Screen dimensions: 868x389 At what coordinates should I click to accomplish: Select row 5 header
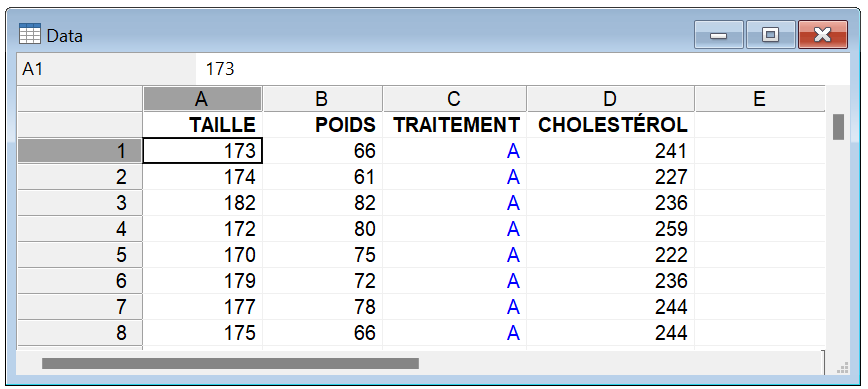coord(80,255)
